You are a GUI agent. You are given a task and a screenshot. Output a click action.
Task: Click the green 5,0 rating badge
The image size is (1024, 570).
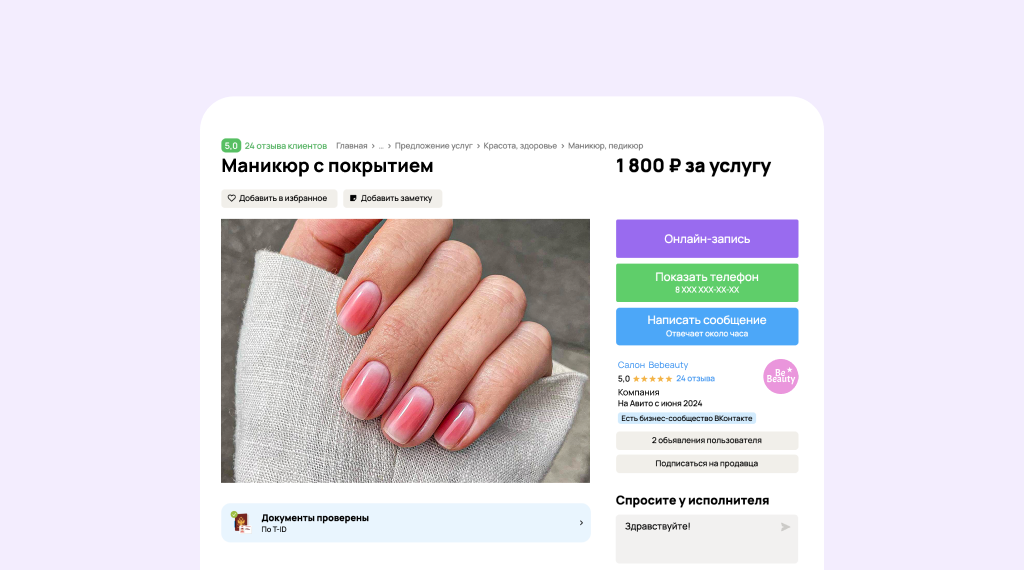tap(231, 146)
